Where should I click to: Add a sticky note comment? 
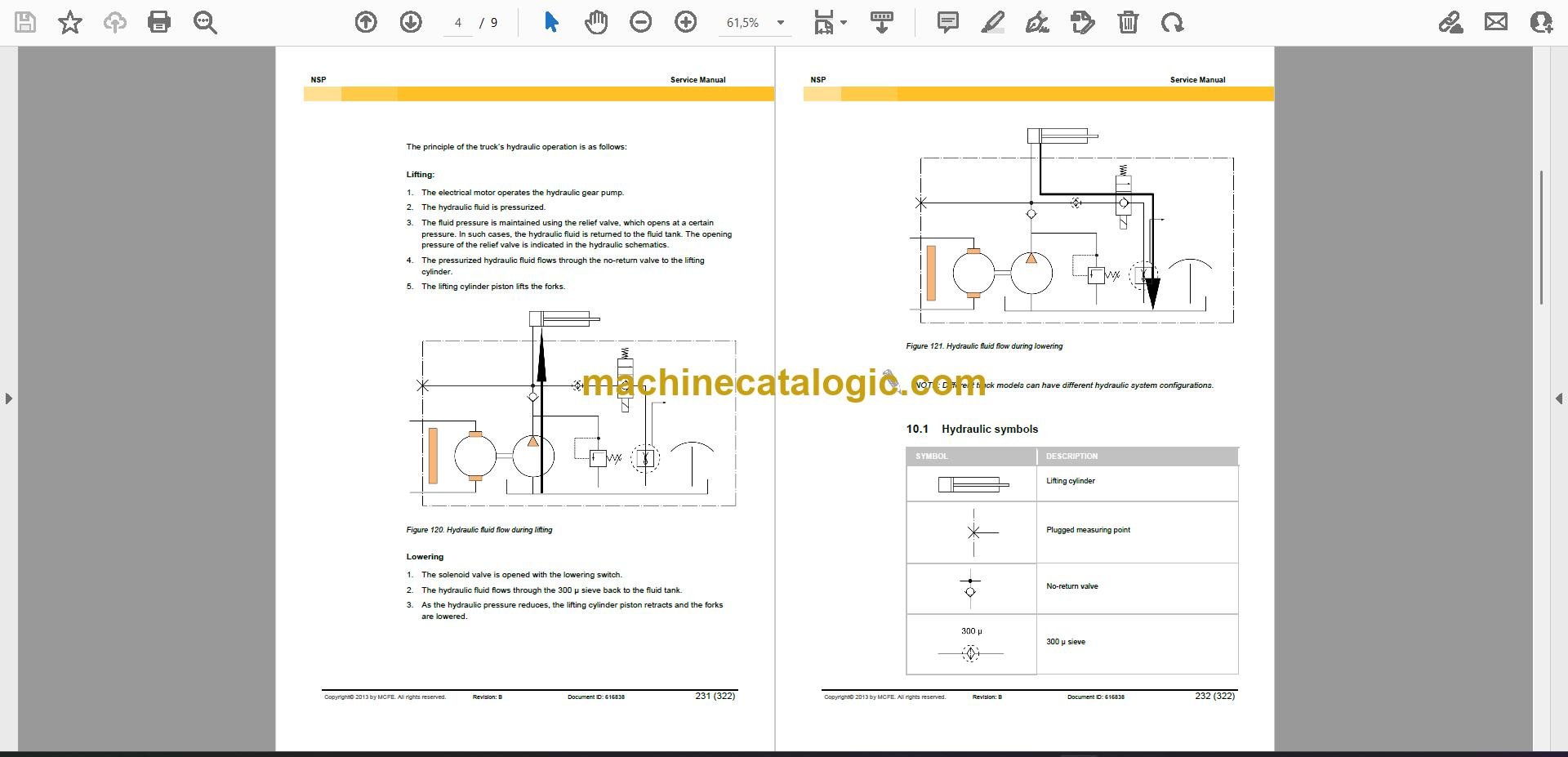[948, 22]
